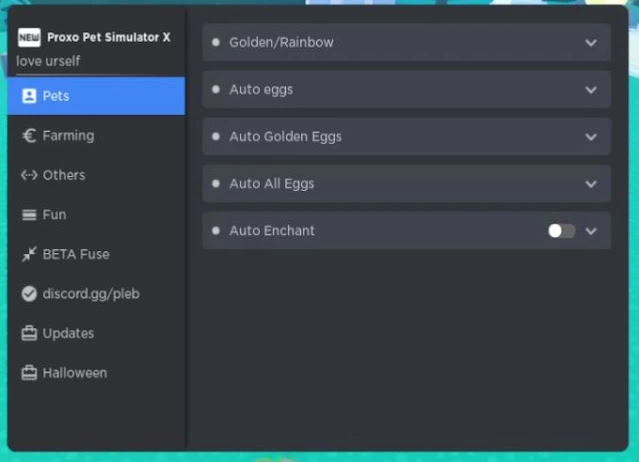
Task: Expand the Auto Enchant chevron
Action: pyautogui.click(x=591, y=231)
